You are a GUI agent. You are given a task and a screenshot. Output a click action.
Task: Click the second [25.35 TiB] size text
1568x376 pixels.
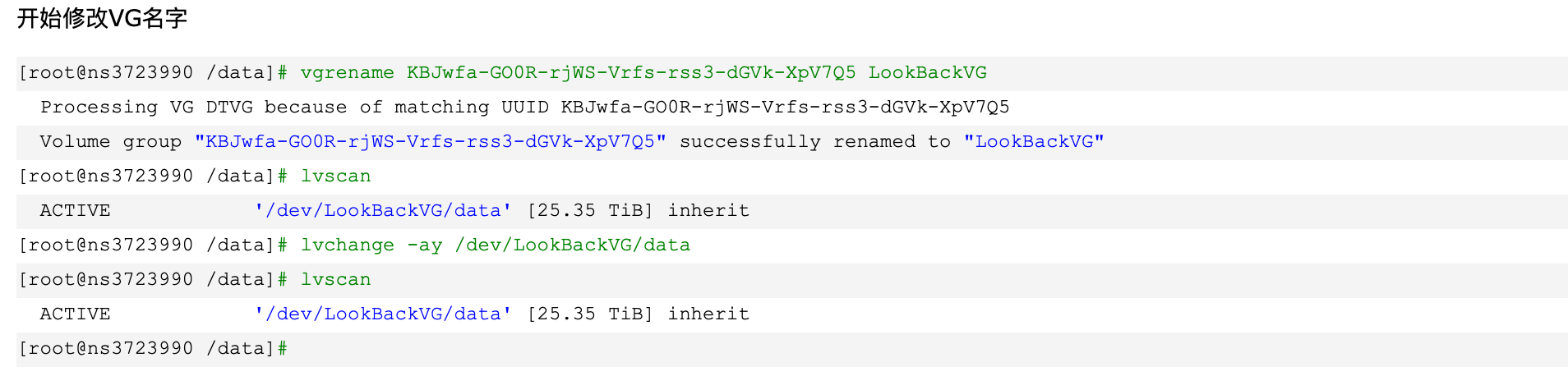[590, 314]
